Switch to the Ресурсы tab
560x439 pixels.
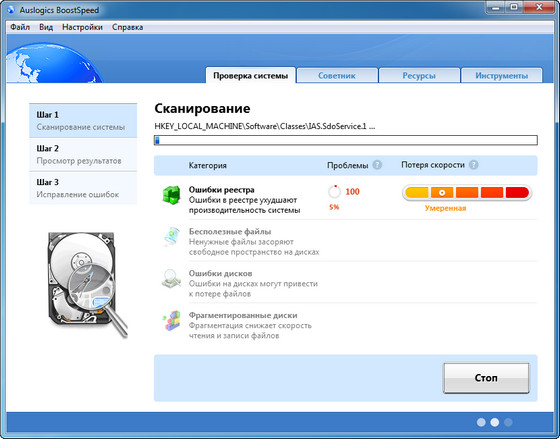coord(419,75)
